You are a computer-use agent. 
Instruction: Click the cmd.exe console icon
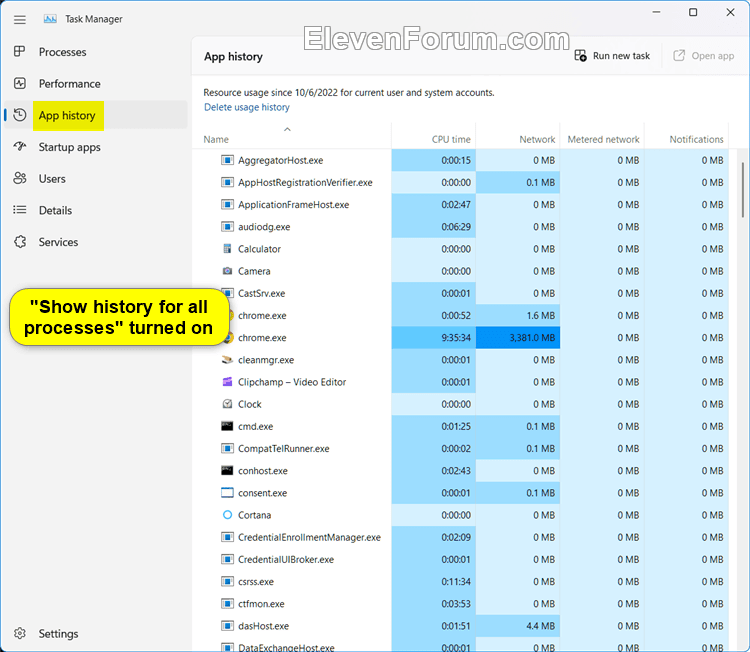[x=227, y=426]
